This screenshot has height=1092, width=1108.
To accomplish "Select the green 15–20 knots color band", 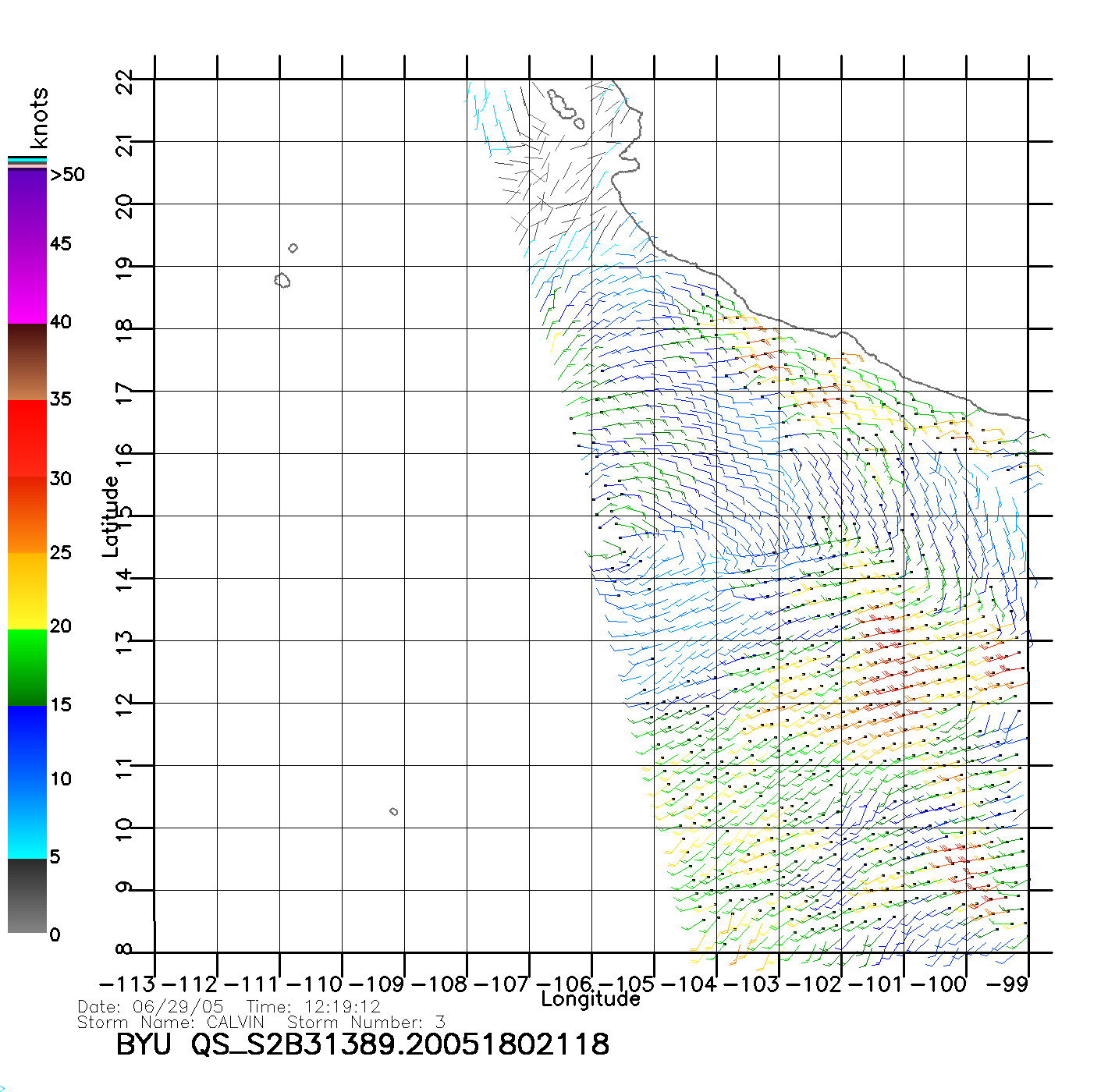I will click(x=27, y=667).
